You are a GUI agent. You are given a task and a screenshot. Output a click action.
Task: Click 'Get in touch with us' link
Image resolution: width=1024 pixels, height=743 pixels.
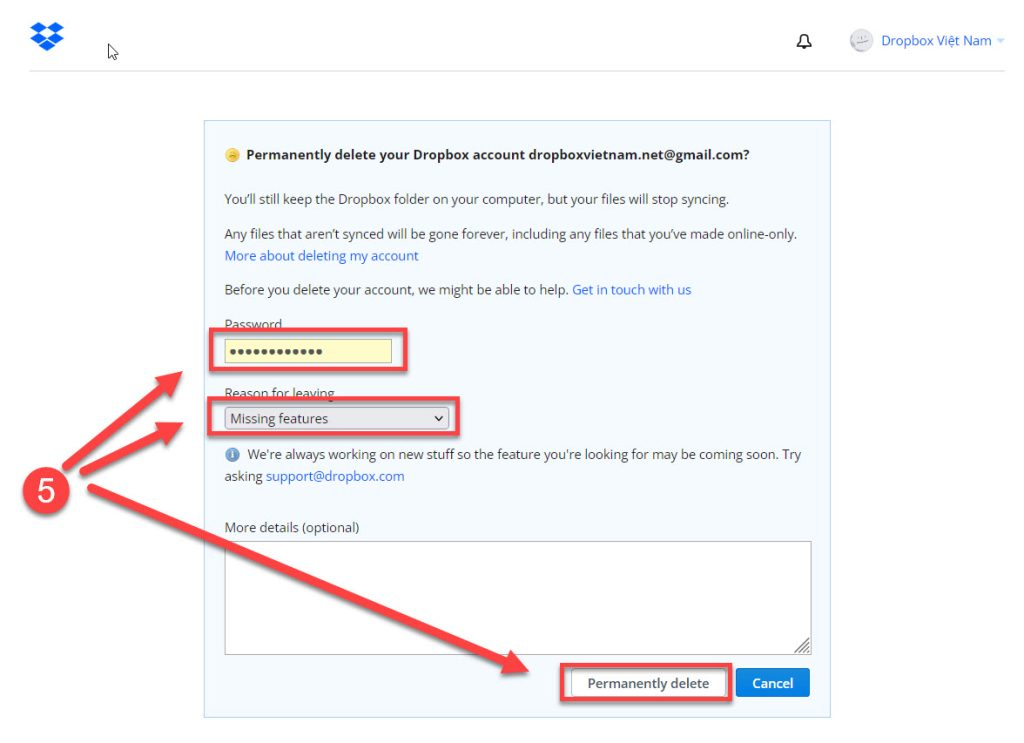[632, 290]
